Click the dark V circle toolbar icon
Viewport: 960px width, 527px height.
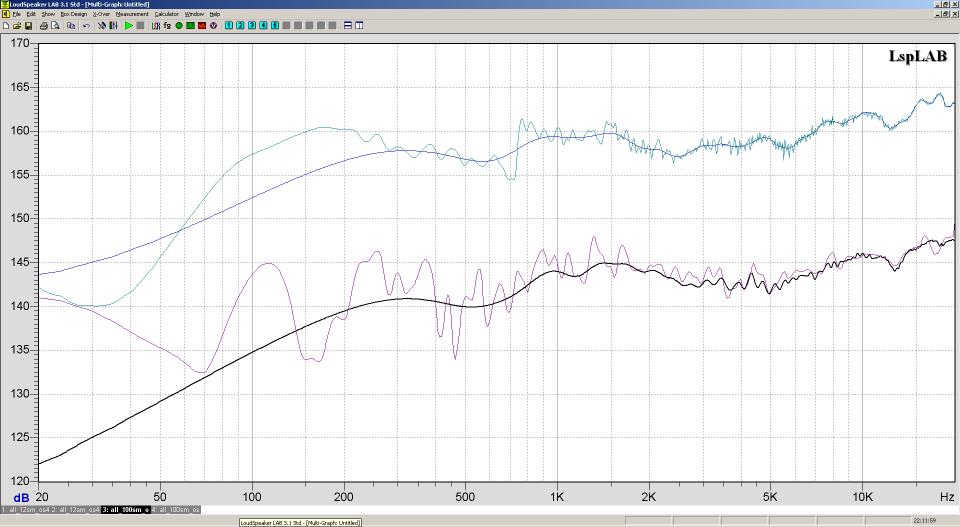pos(214,26)
